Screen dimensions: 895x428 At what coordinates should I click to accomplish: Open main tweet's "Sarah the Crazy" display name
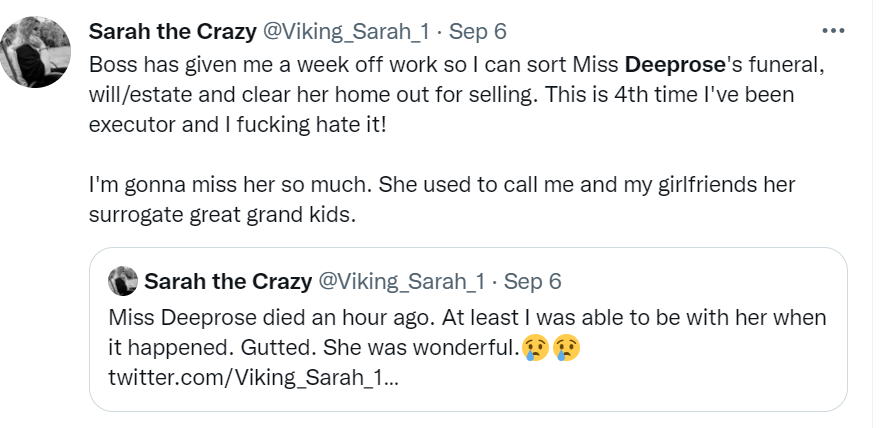coord(172,31)
